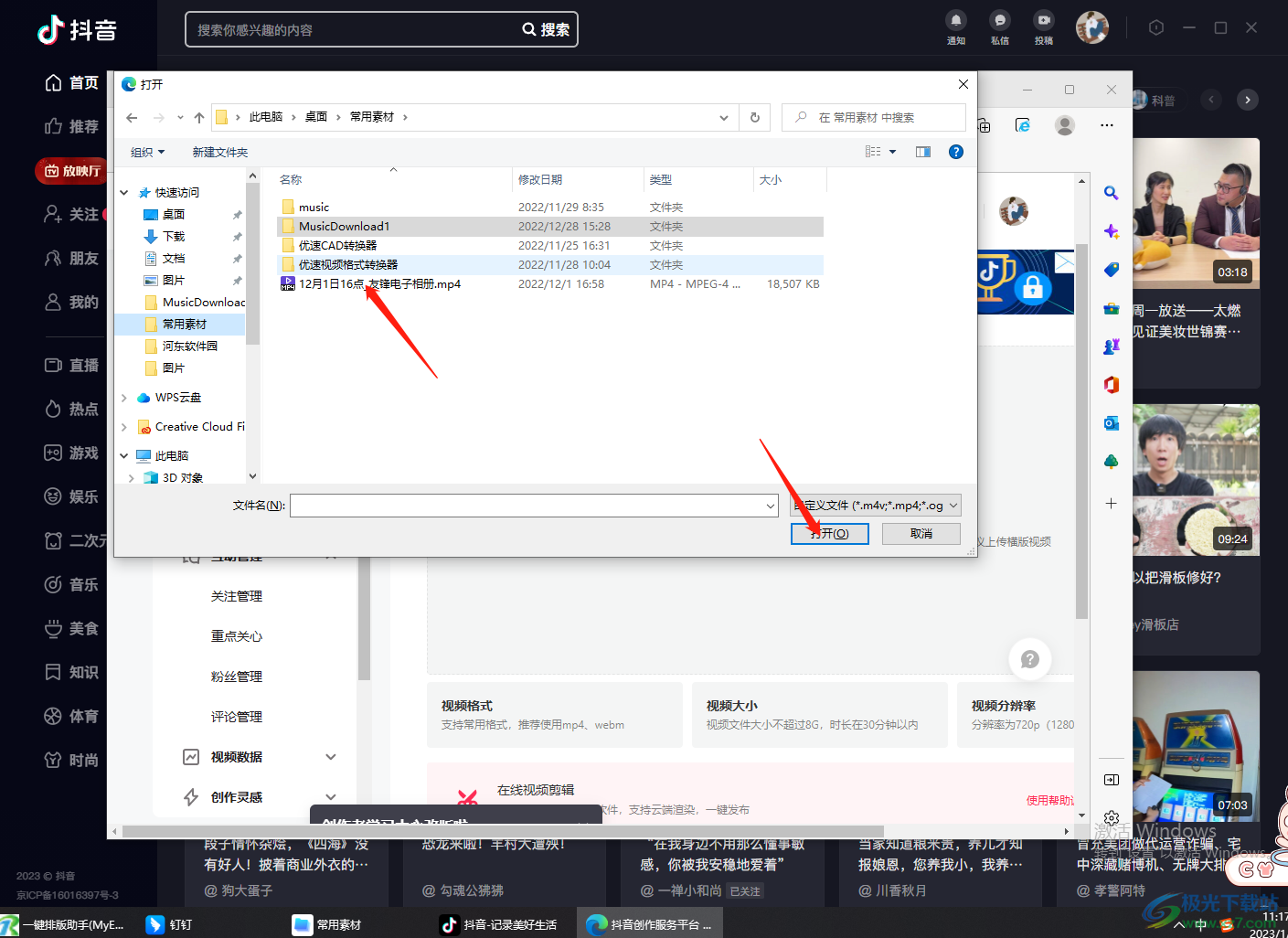This screenshot has width=1288, height=938.
Task: Click the round question-mark help button
Action: (1030, 659)
